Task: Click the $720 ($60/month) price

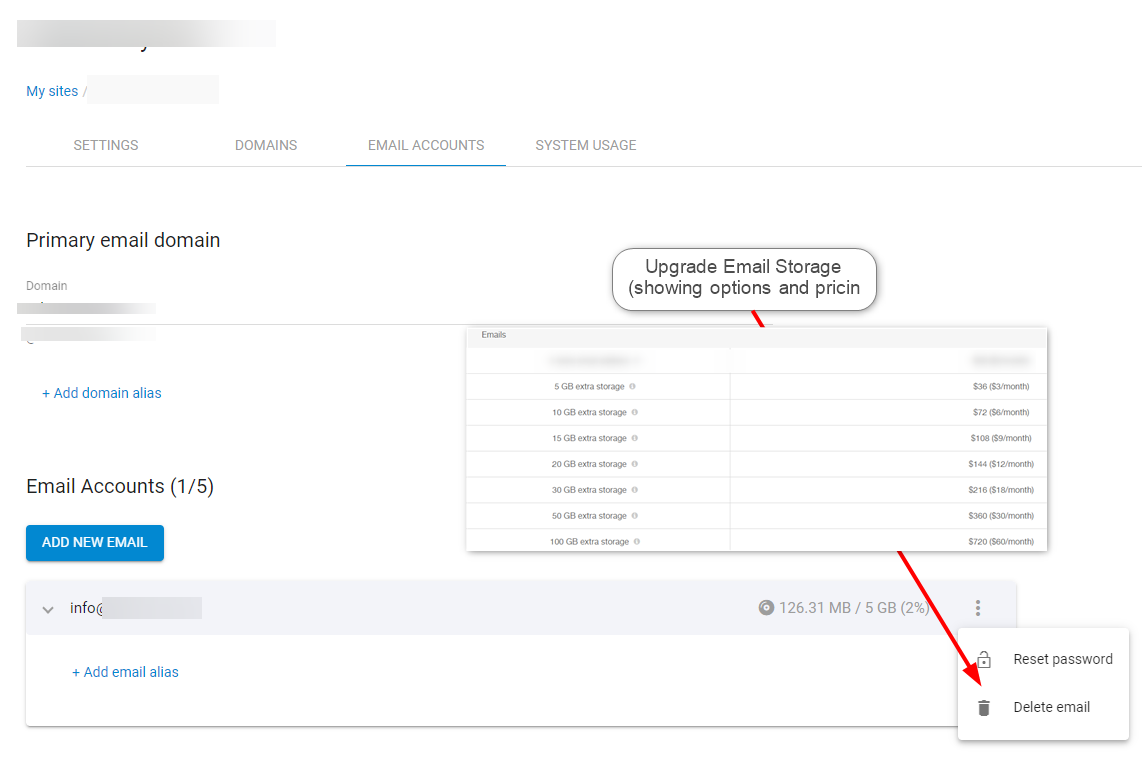Action: tap(1001, 541)
